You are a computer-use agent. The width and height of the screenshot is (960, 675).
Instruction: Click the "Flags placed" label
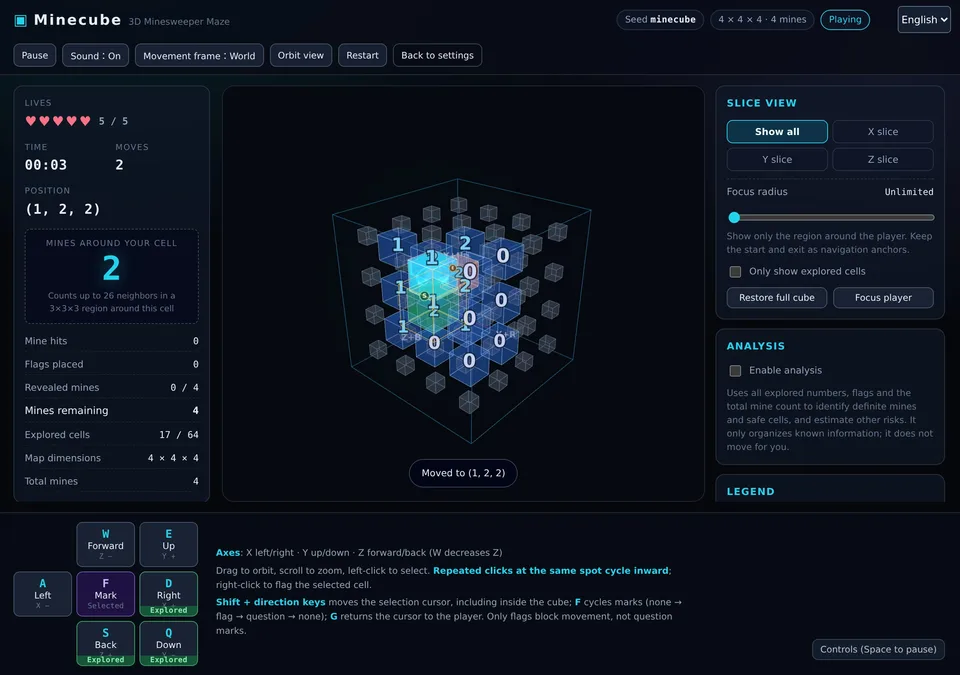(54, 364)
